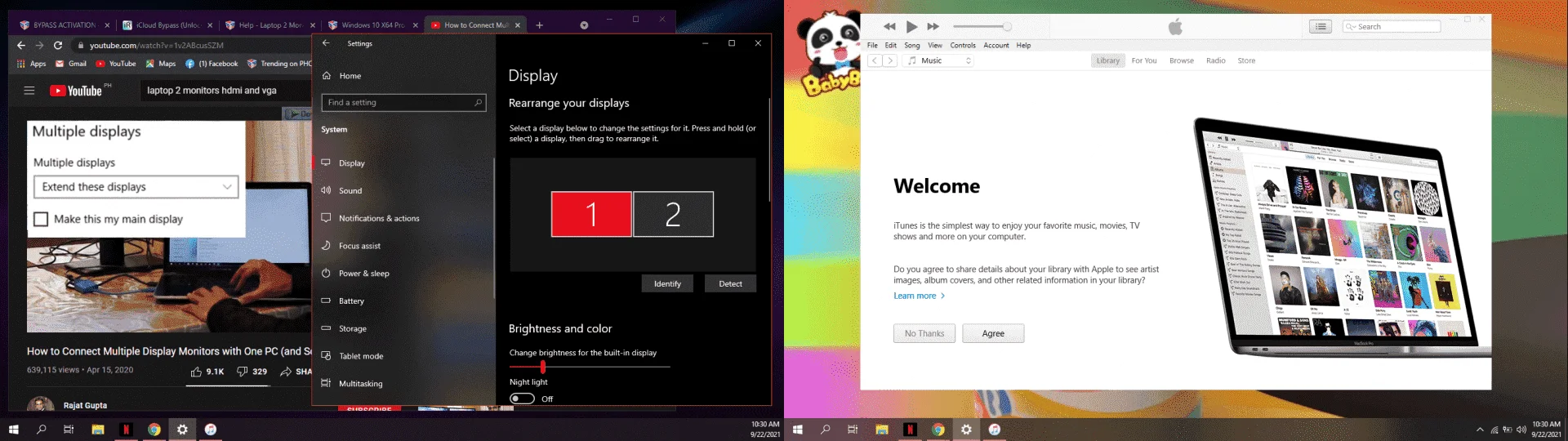1568x441 pixels.
Task: Switch to the Browse tab in iTunes
Action: tap(1181, 60)
